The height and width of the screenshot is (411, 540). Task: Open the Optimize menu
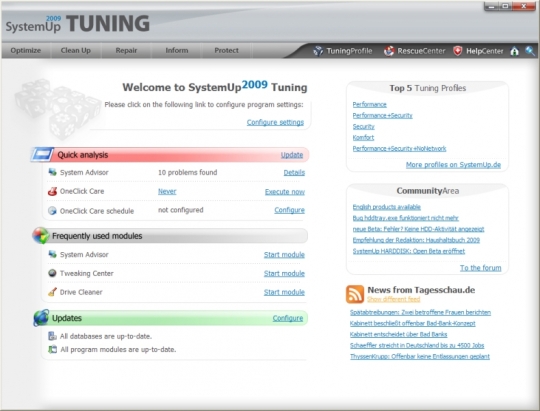pos(25,50)
